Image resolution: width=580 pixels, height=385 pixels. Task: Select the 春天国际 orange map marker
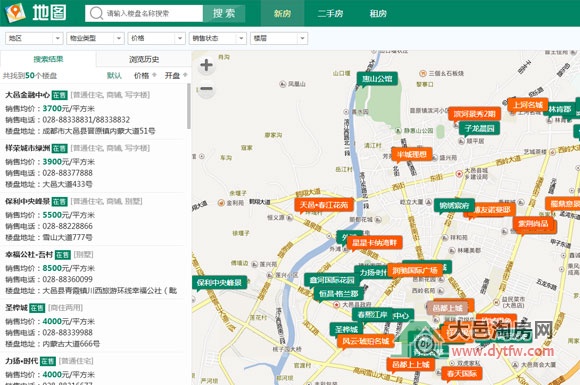[x=461, y=374]
